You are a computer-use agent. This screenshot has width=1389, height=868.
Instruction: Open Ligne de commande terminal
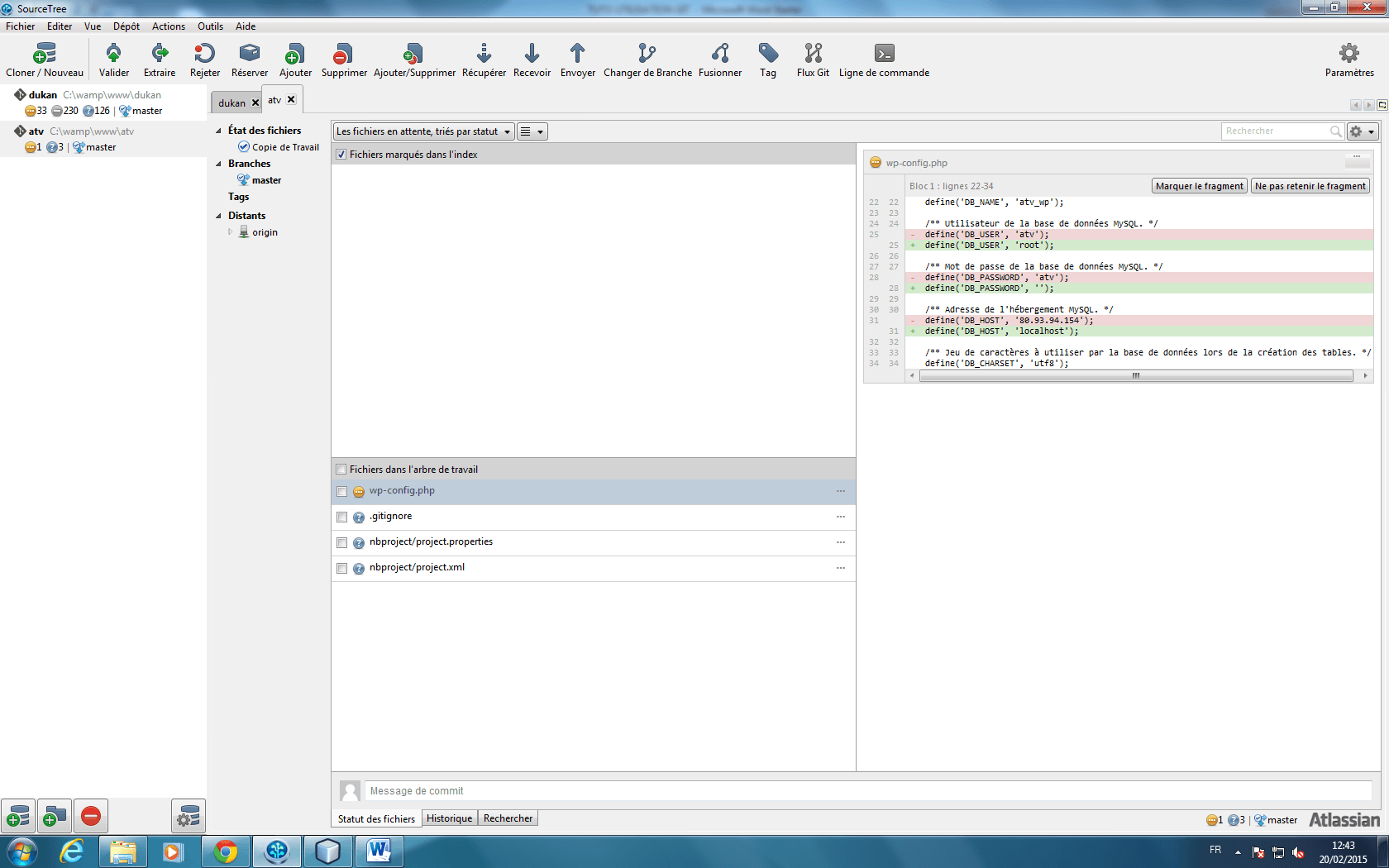[884, 55]
